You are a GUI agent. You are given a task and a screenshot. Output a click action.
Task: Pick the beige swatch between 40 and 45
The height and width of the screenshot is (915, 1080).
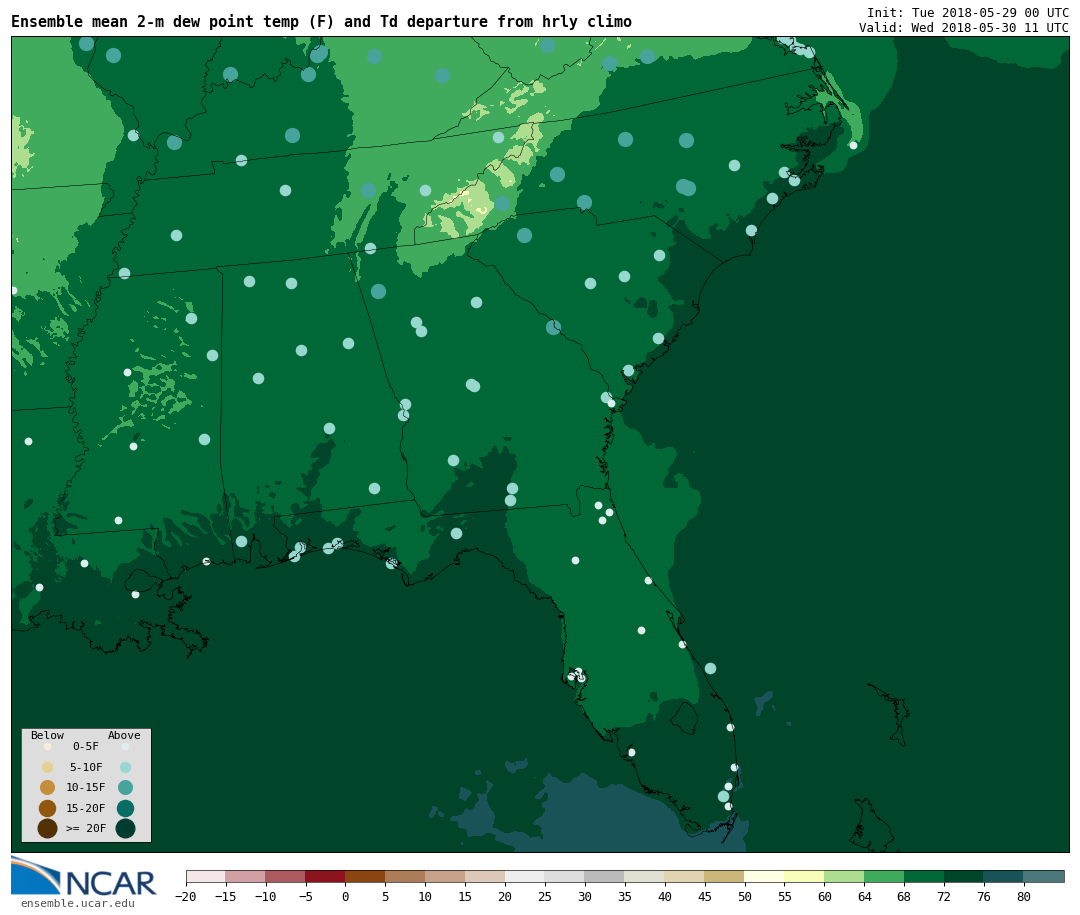(685, 876)
